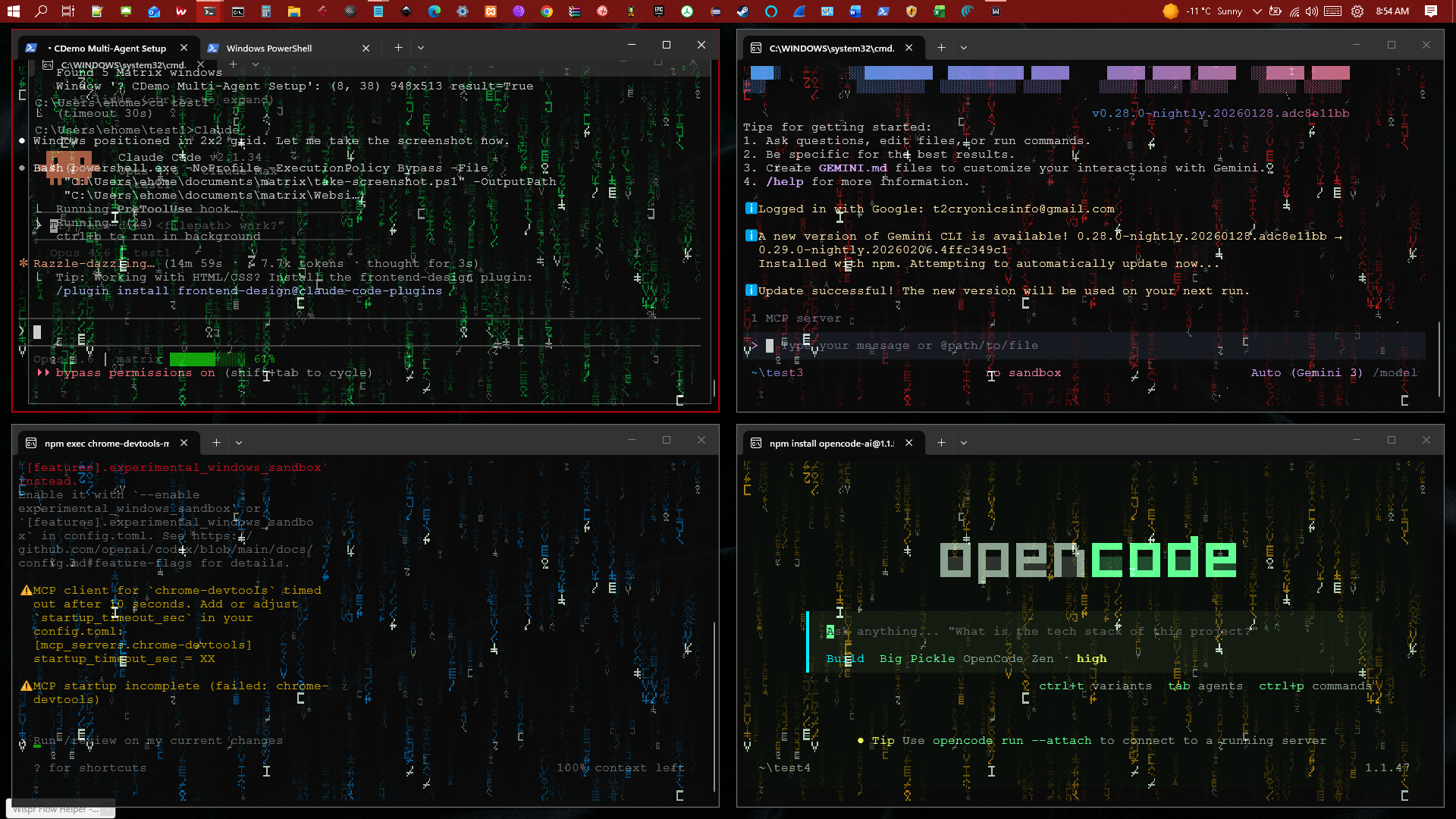Select the npm exec chrome-devtools tab

coord(106,443)
